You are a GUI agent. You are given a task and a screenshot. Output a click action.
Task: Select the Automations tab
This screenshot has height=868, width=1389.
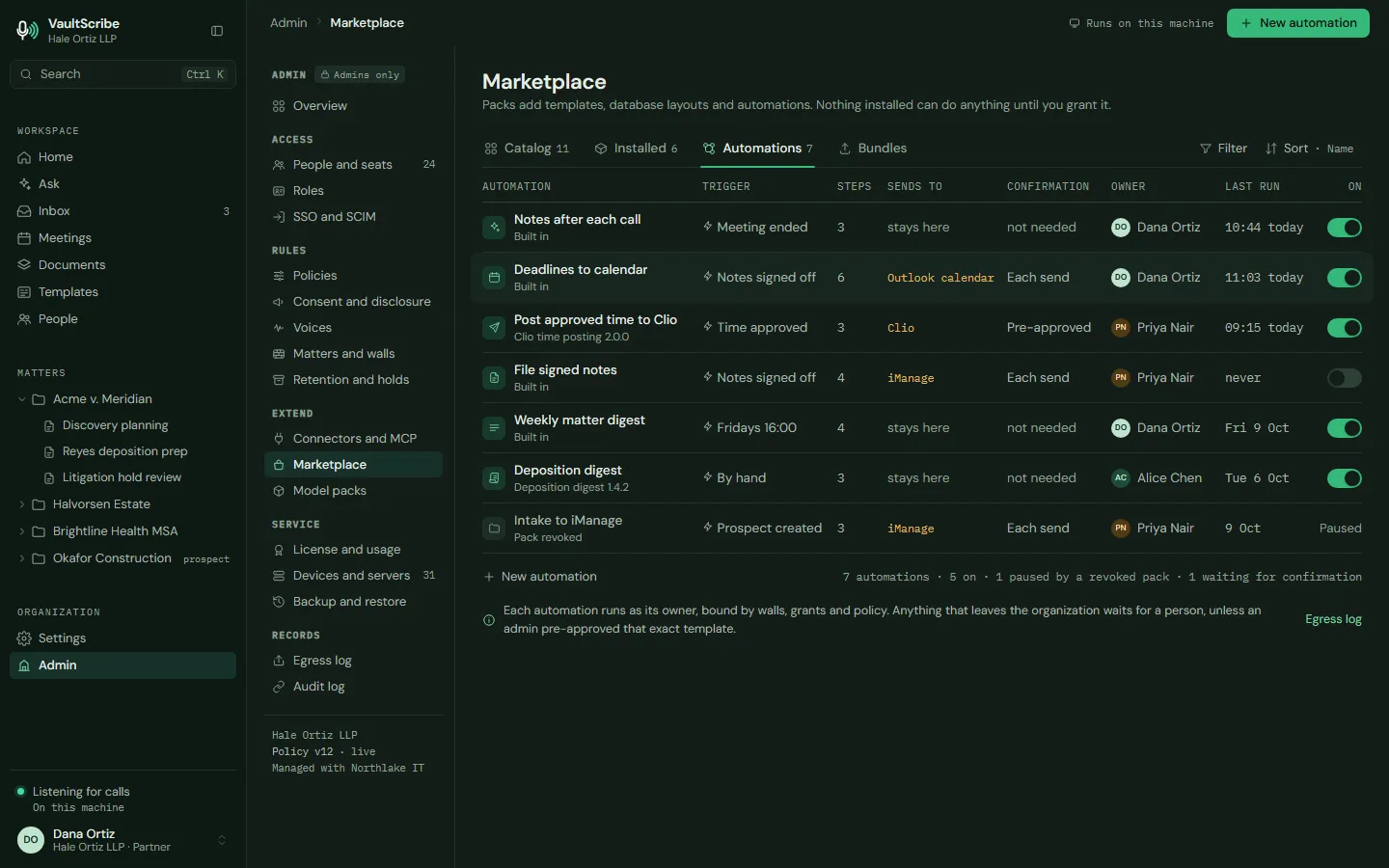pyautogui.click(x=758, y=149)
